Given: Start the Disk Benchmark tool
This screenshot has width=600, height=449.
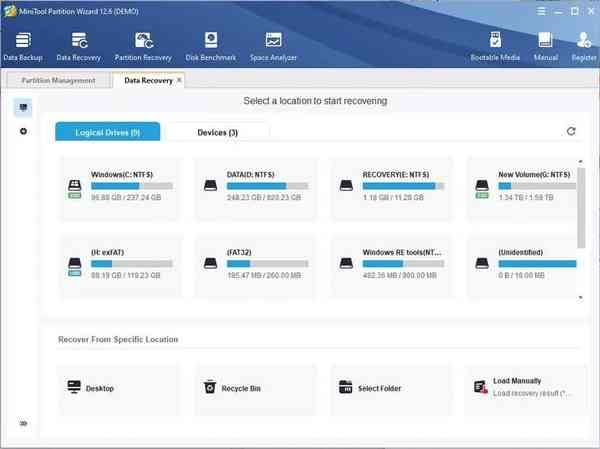Looking at the screenshot, I should pyautogui.click(x=211, y=47).
